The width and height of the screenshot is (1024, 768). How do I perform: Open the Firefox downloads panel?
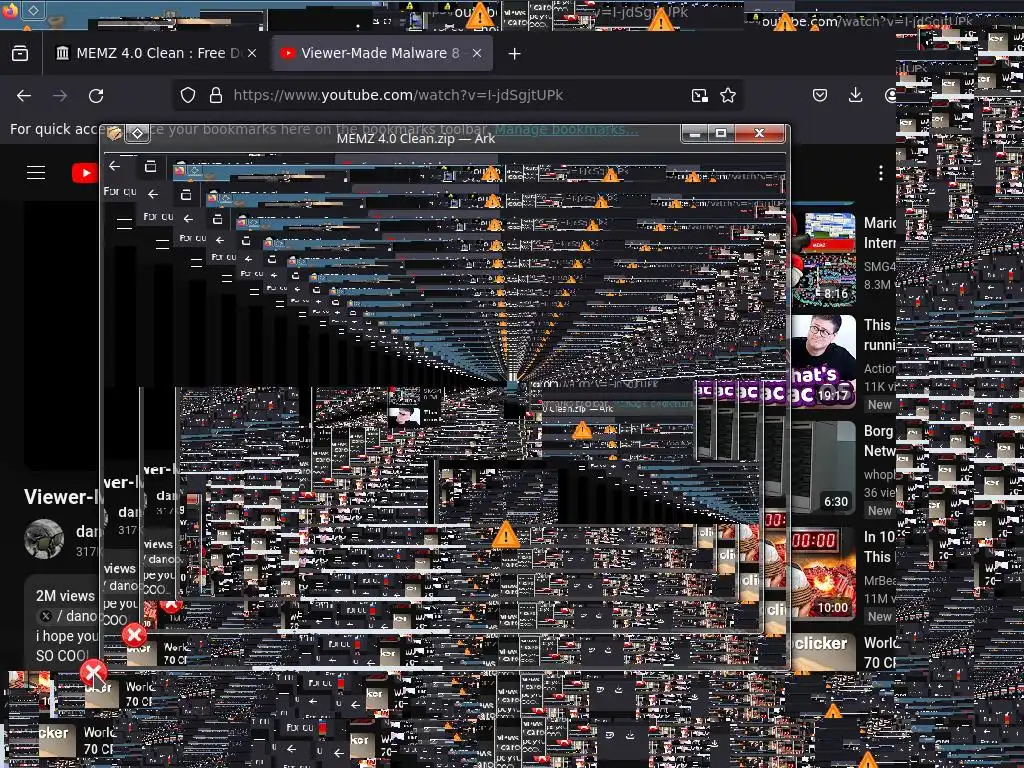tap(856, 95)
